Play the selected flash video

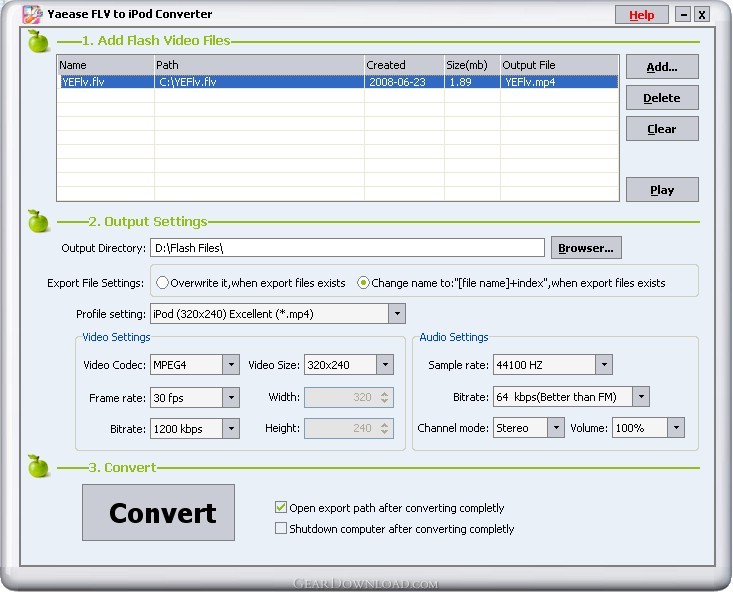tap(662, 190)
